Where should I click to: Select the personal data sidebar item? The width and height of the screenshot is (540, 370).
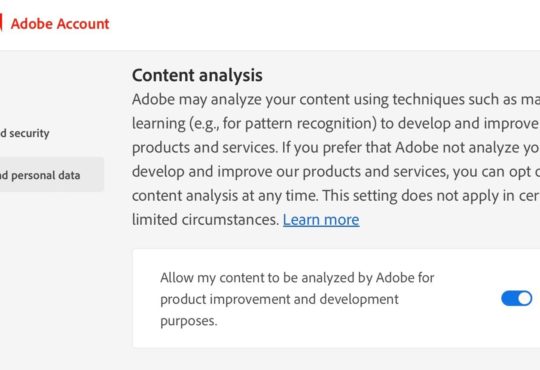tap(52, 175)
